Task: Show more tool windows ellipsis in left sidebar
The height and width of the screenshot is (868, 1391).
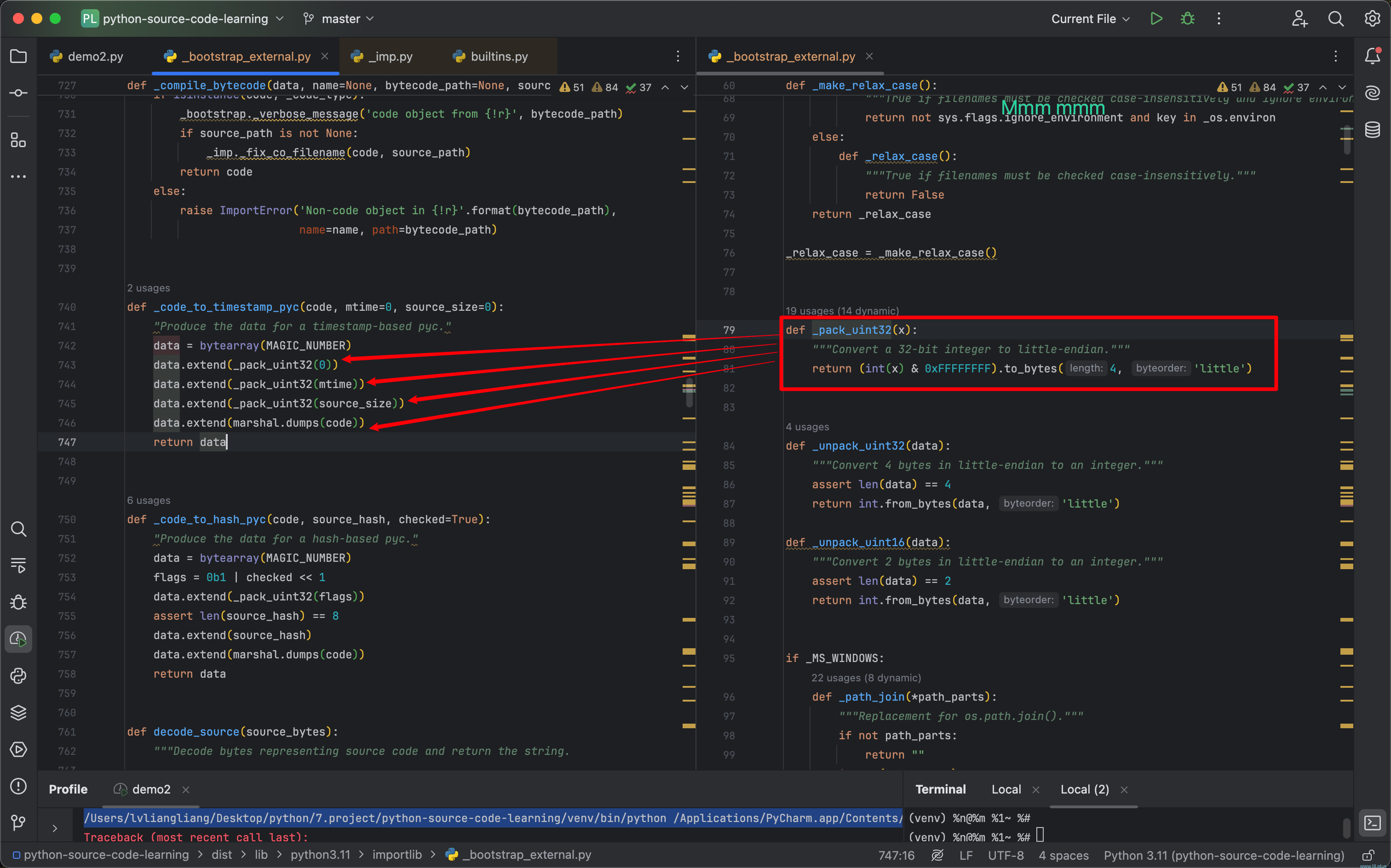Action: (18, 177)
